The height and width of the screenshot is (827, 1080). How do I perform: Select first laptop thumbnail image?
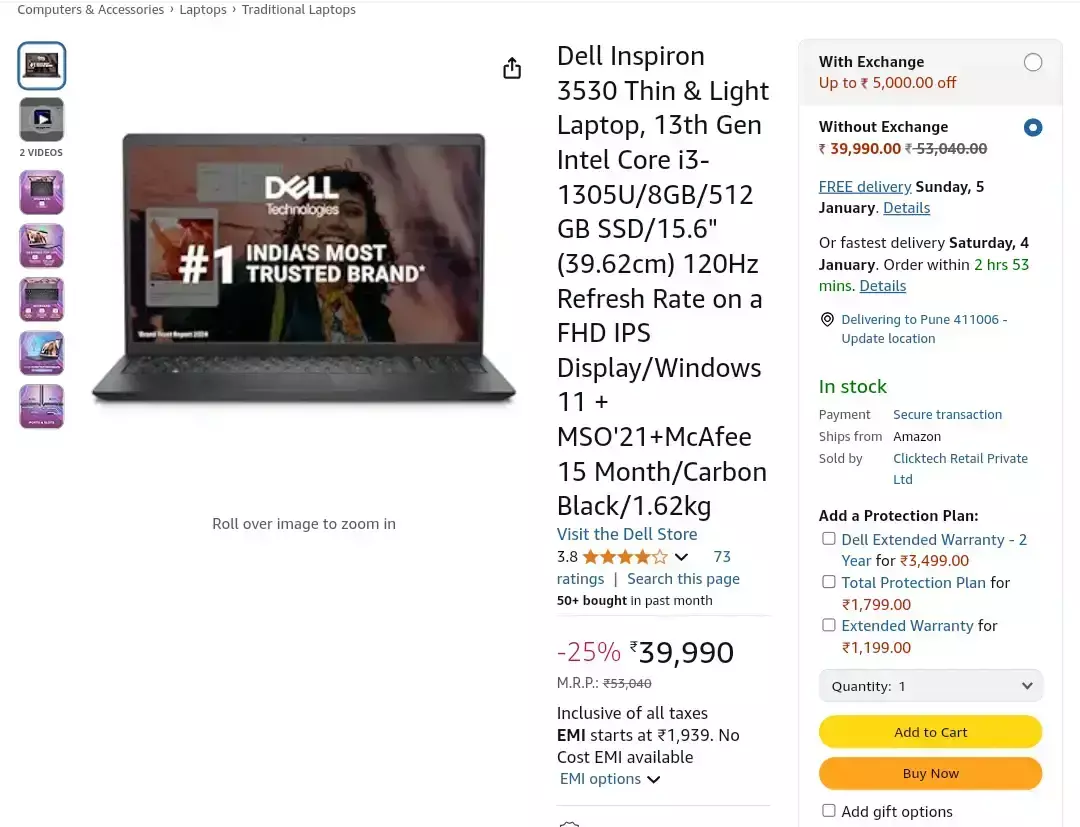(x=41, y=66)
